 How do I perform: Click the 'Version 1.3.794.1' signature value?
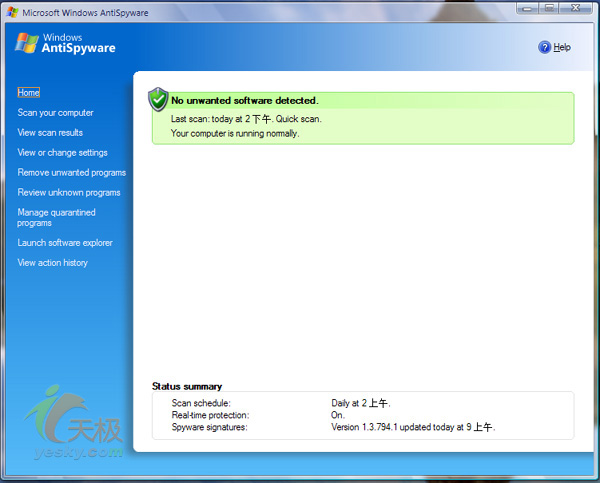[x=413, y=427]
